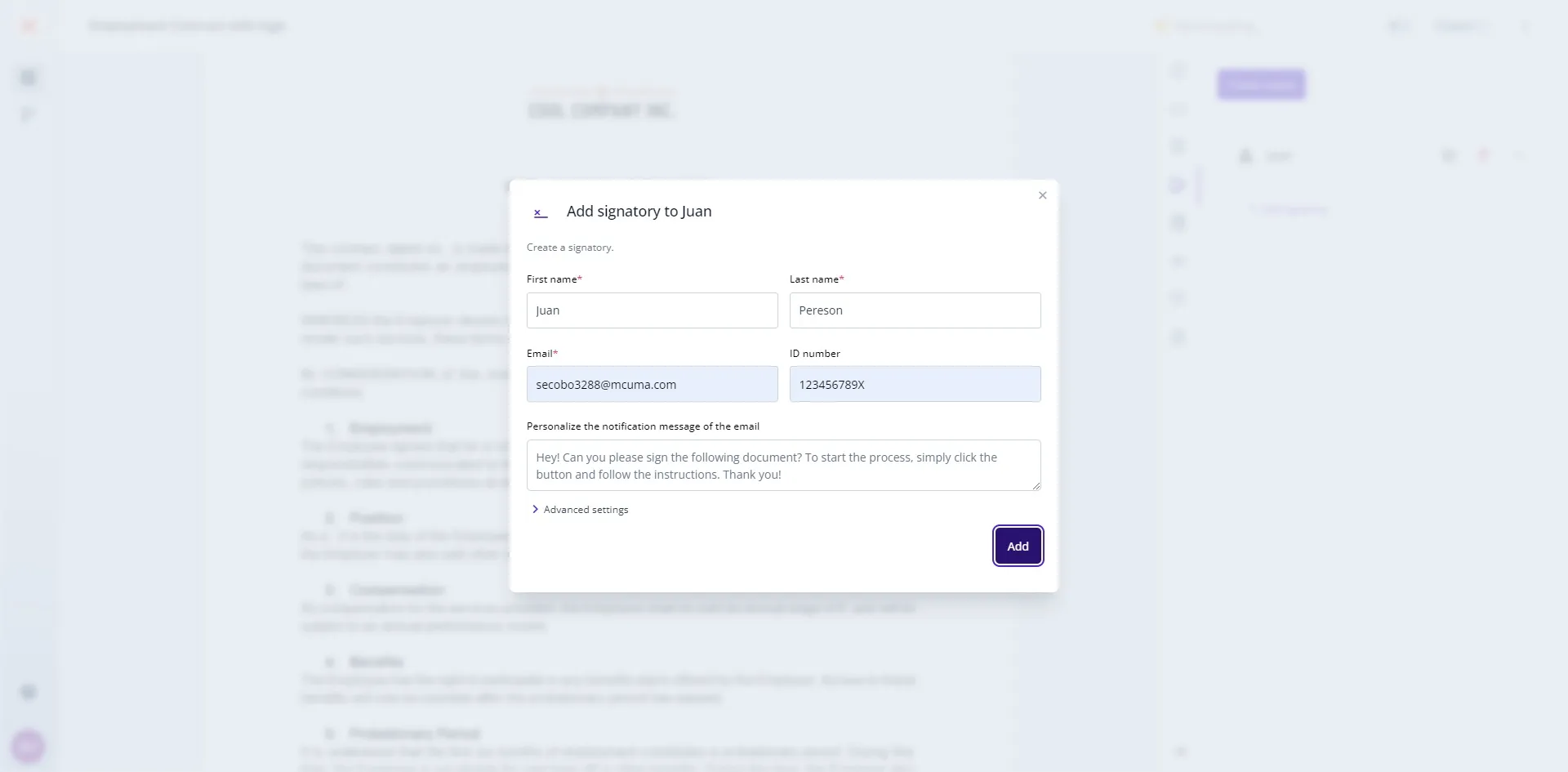Click the icon just above the bottom-left avatar
The height and width of the screenshot is (772, 1568).
[x=29, y=693]
